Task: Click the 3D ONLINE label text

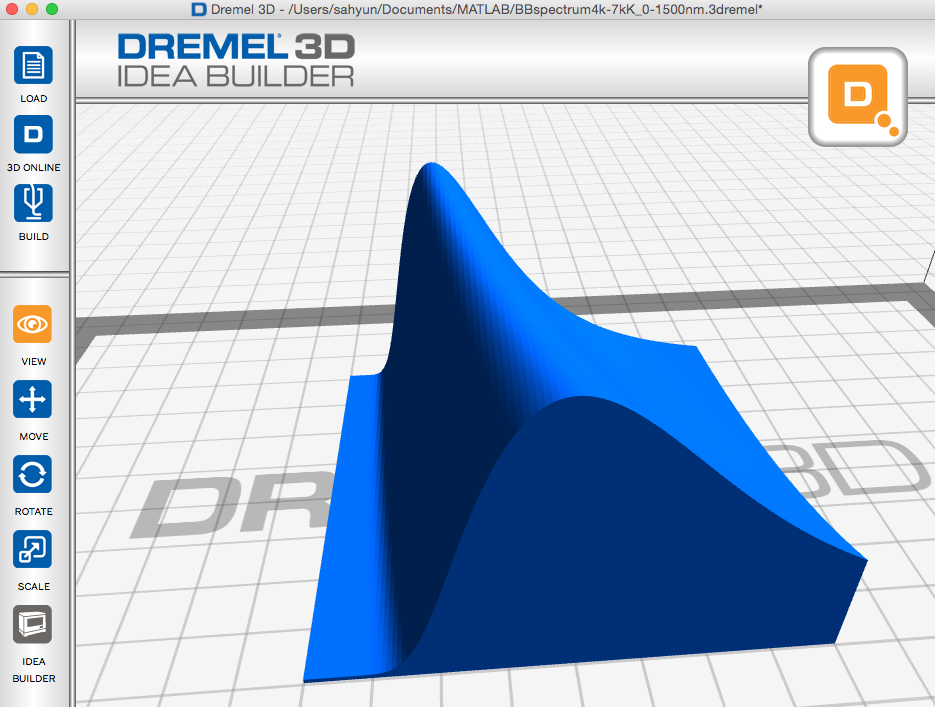Action: click(33, 168)
